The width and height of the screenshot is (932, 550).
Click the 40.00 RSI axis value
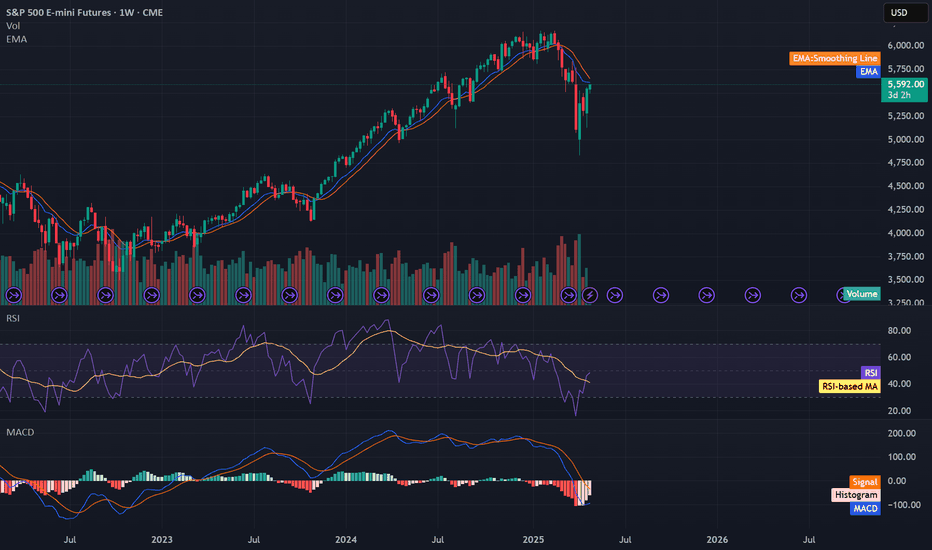coord(899,384)
